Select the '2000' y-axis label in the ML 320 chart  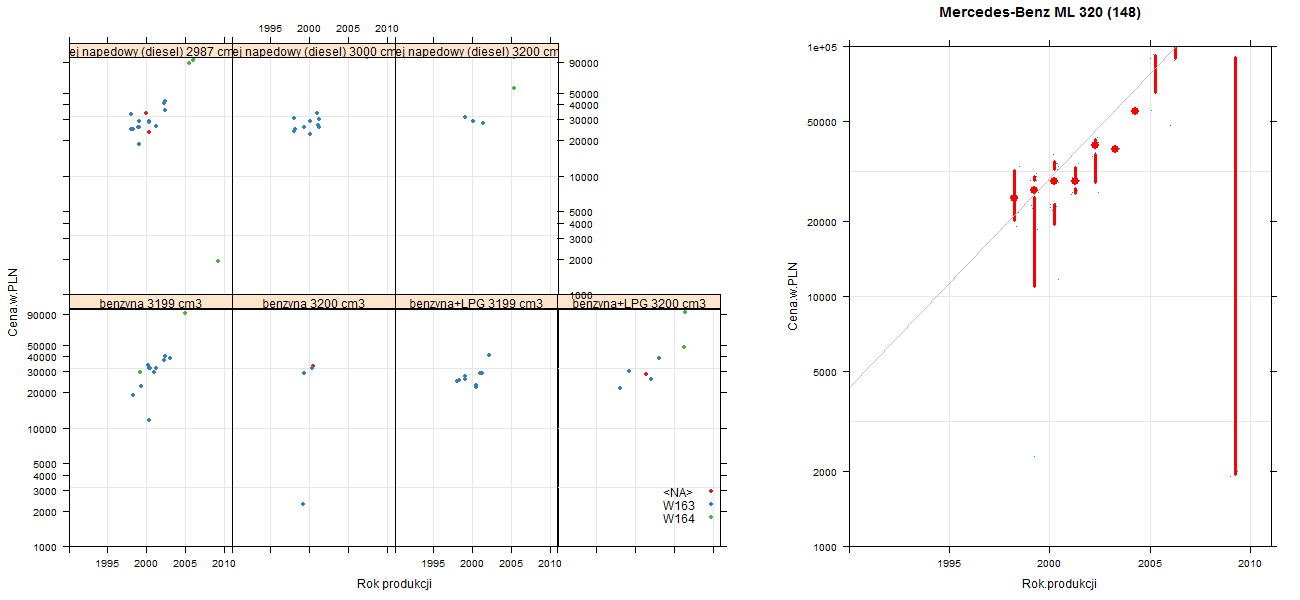pos(827,471)
